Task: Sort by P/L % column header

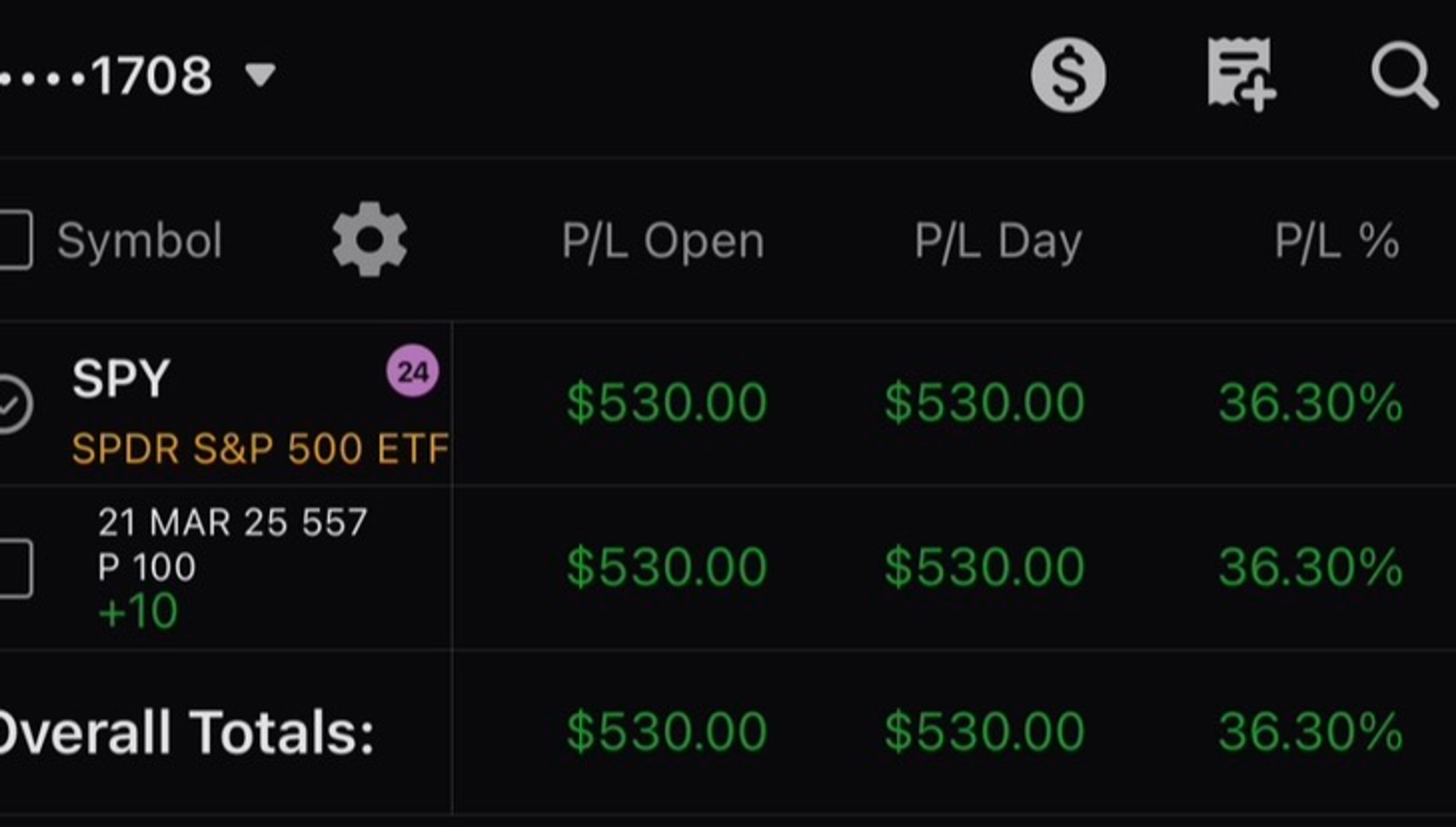Action: (x=1337, y=241)
